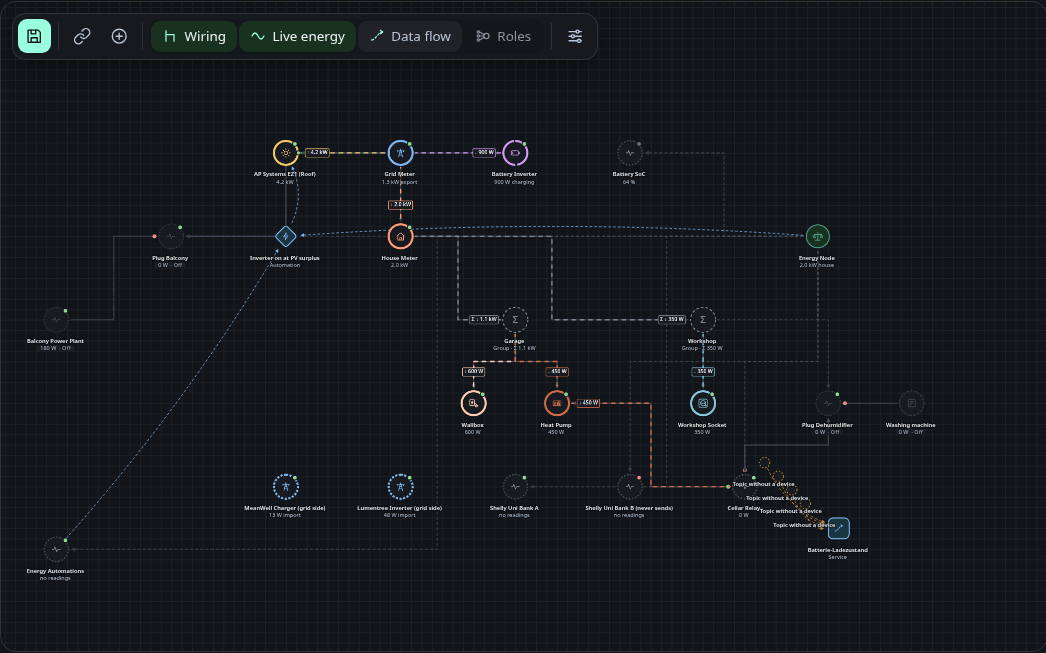The height and width of the screenshot is (653, 1046).
Task: Toggle the Live energy layer
Action: [x=298, y=36]
